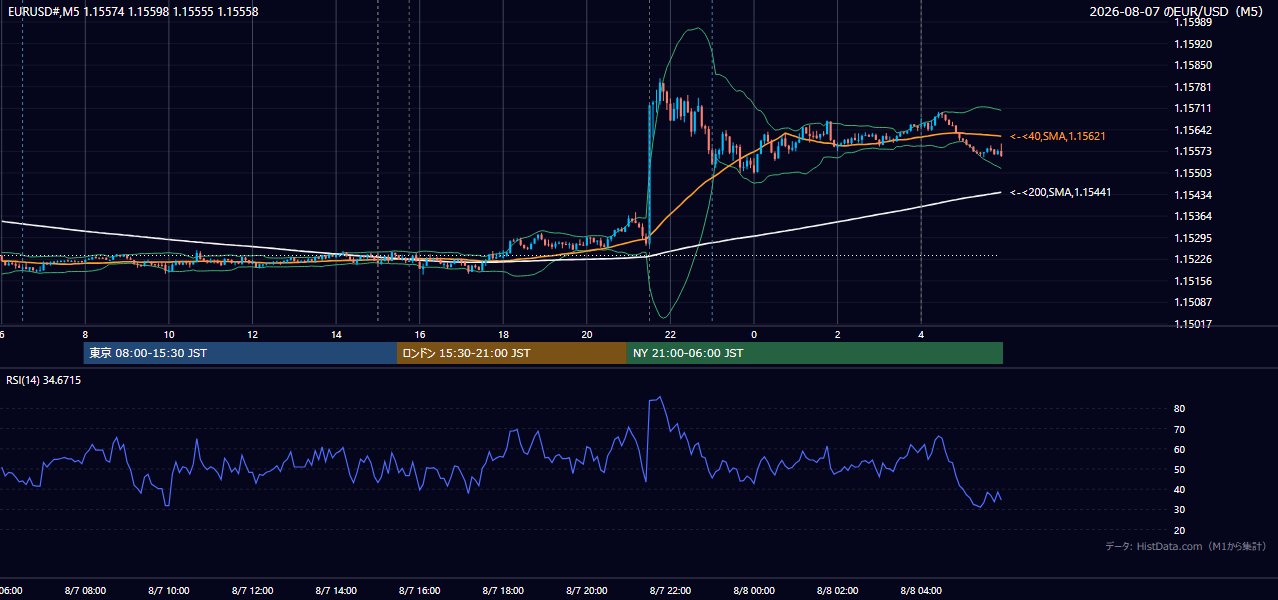Click hour axis label 20 under price chart
Screen dimensions: 1278x600
[x=587, y=334]
